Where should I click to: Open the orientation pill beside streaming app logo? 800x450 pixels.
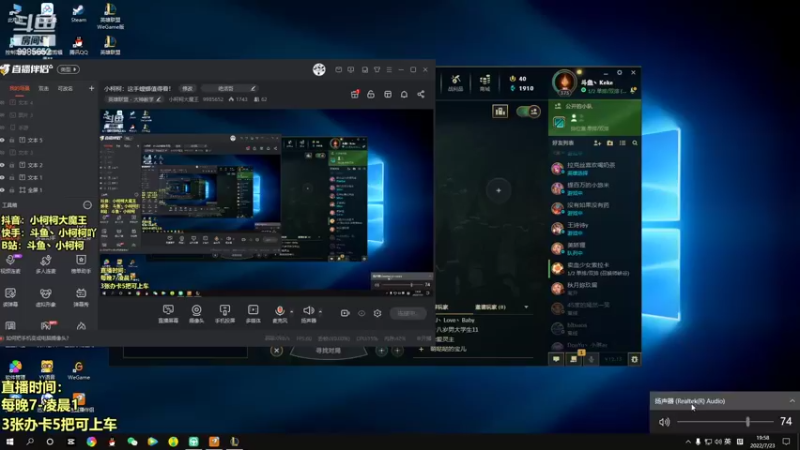point(68,69)
